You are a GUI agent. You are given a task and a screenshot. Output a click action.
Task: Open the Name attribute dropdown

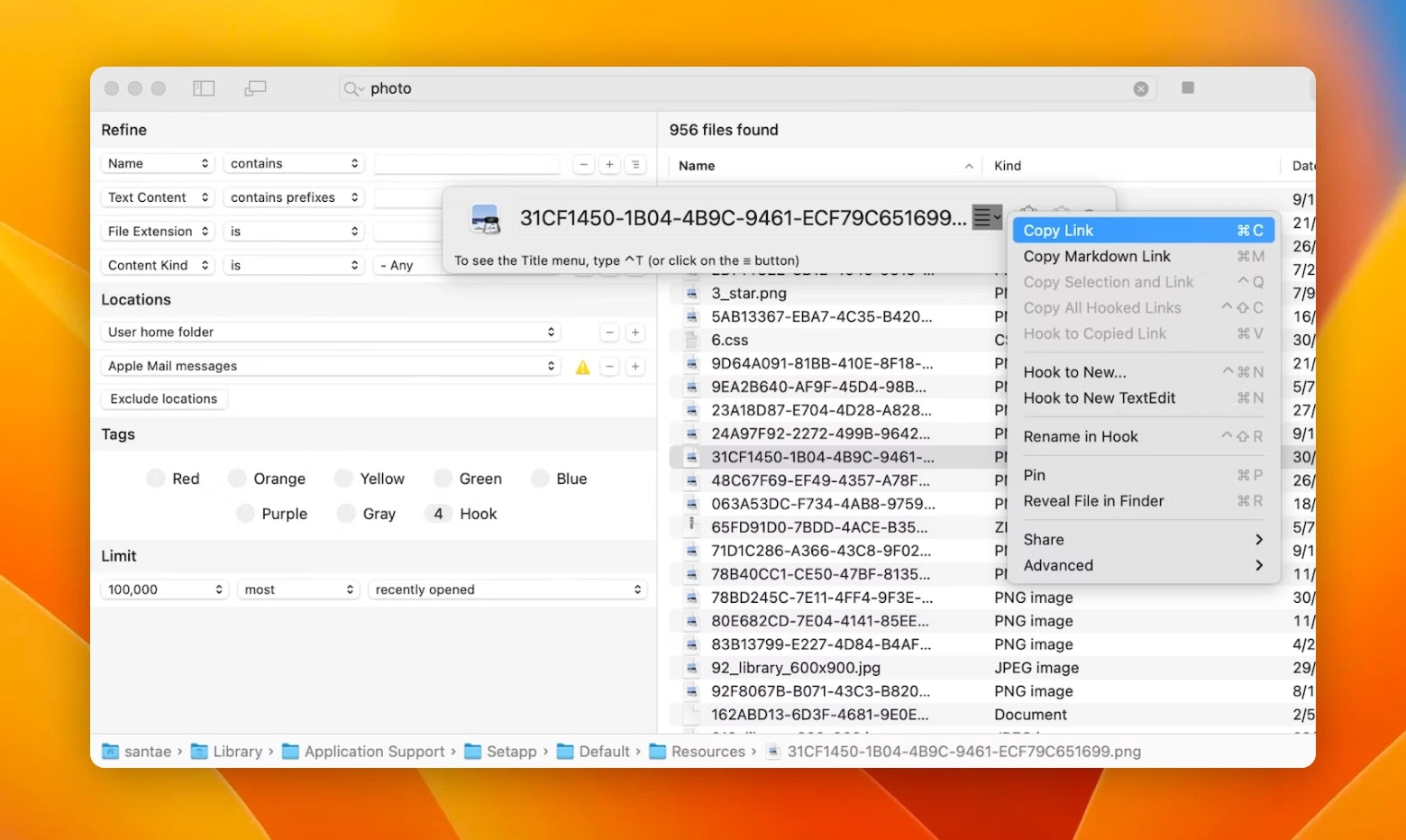(158, 164)
